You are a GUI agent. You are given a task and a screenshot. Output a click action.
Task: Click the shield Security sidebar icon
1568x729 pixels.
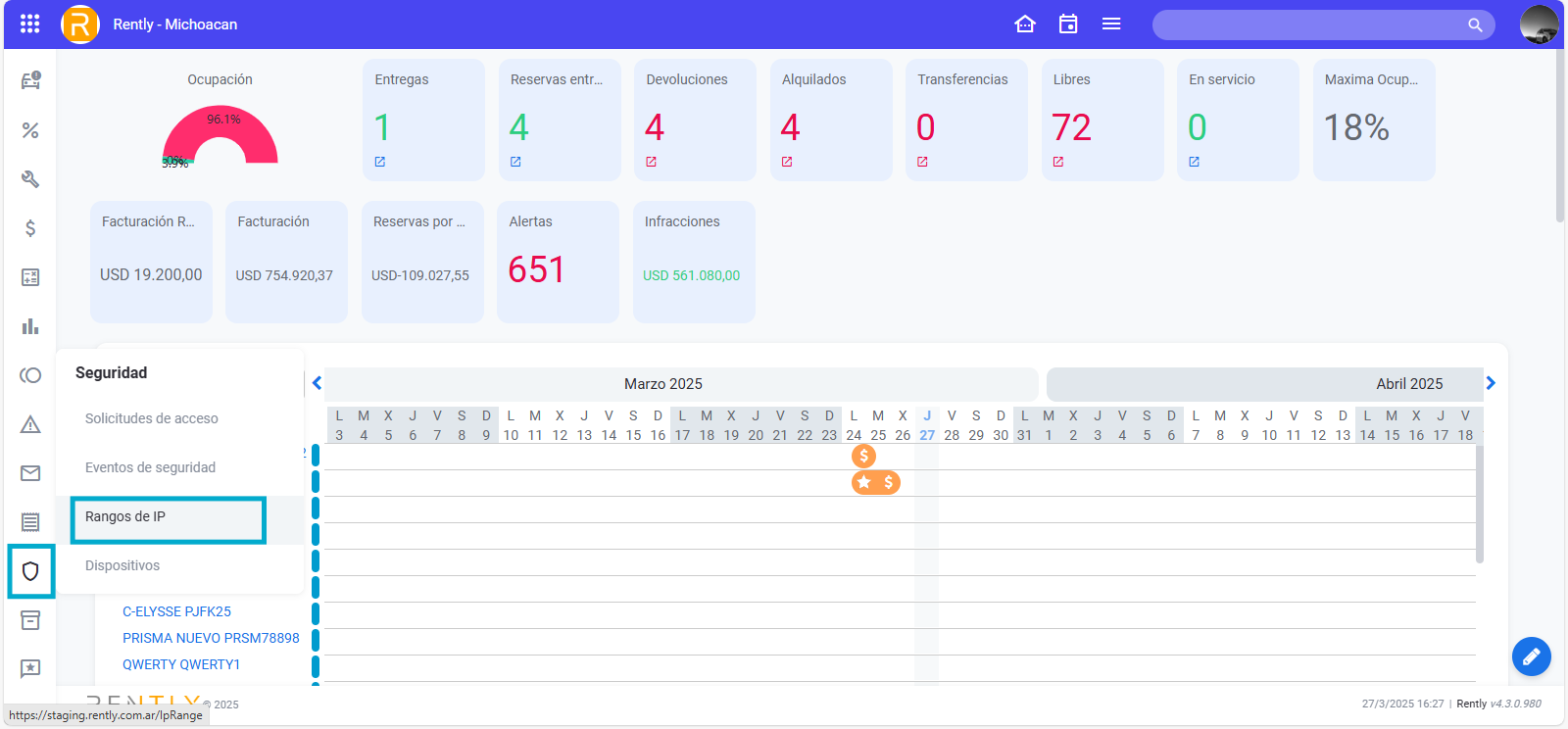click(30, 571)
